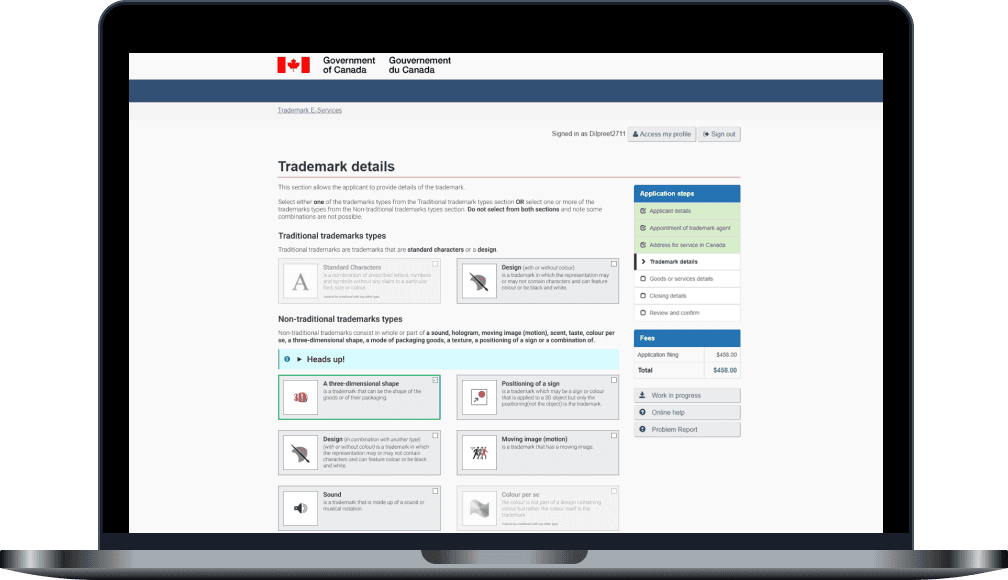Click the Canada flag logo
Image resolution: width=1008 pixels, height=580 pixels.
[x=293, y=65]
